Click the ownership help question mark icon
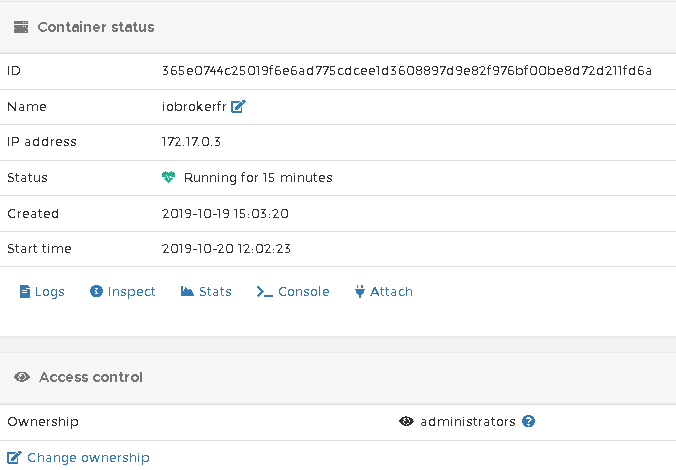This screenshot has height=470, width=676. [x=529, y=422]
